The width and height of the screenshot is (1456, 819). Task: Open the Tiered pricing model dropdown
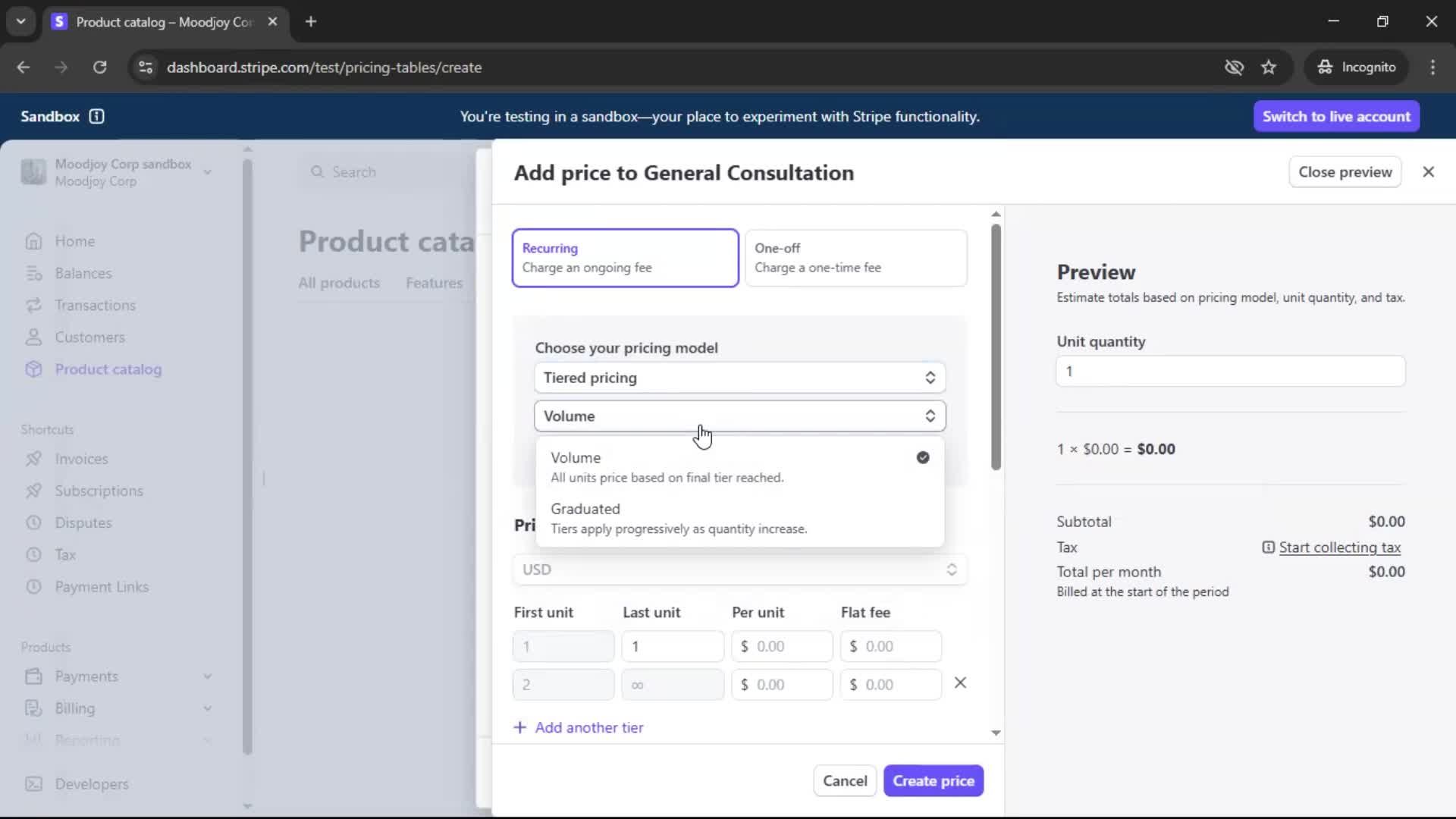(739, 378)
